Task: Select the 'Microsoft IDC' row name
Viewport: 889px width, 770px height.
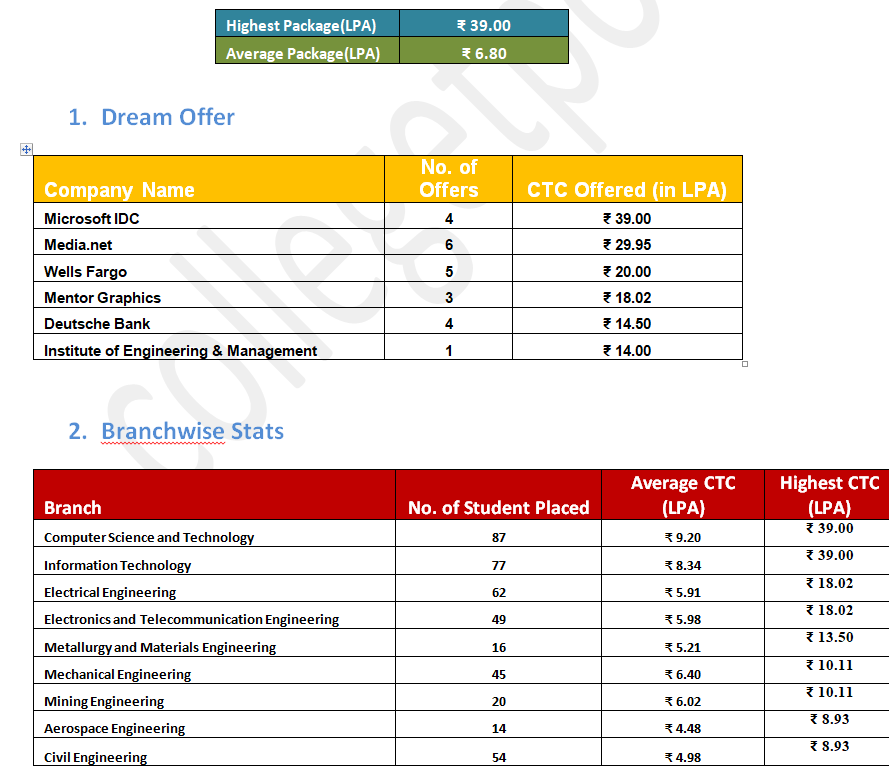Action: tap(92, 219)
